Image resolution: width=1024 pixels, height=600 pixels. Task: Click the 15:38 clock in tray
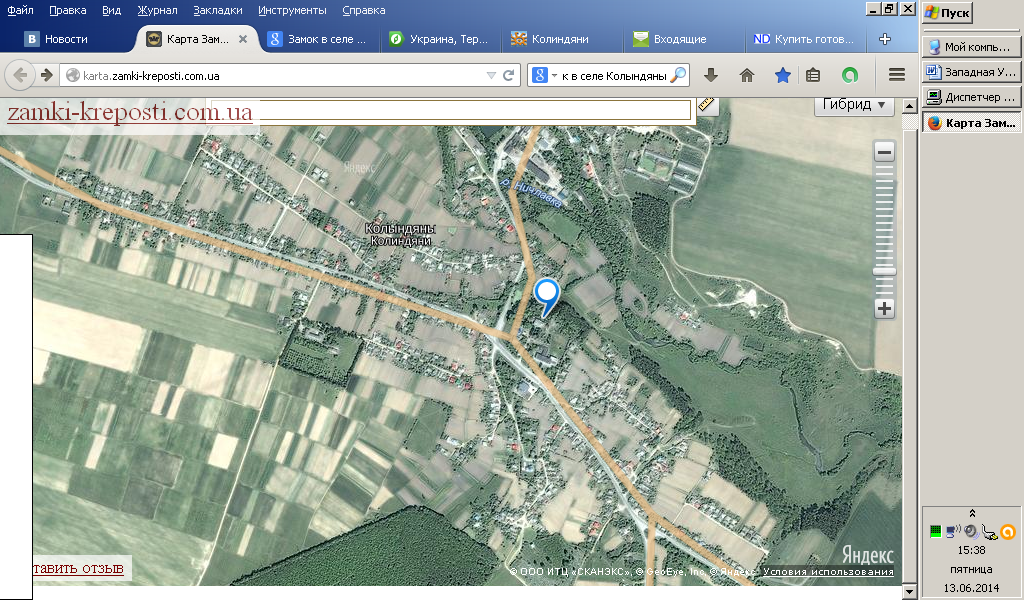click(x=971, y=550)
